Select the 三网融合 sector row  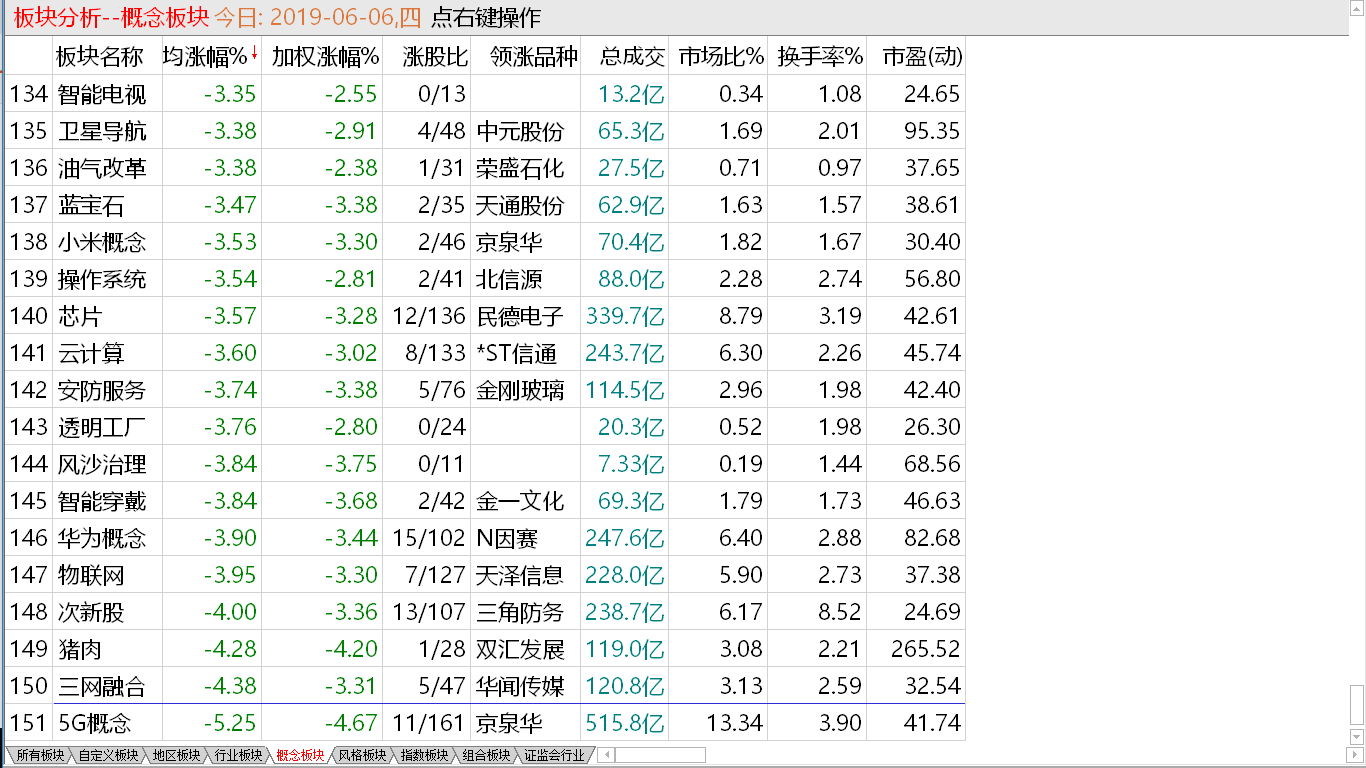tap(485, 686)
